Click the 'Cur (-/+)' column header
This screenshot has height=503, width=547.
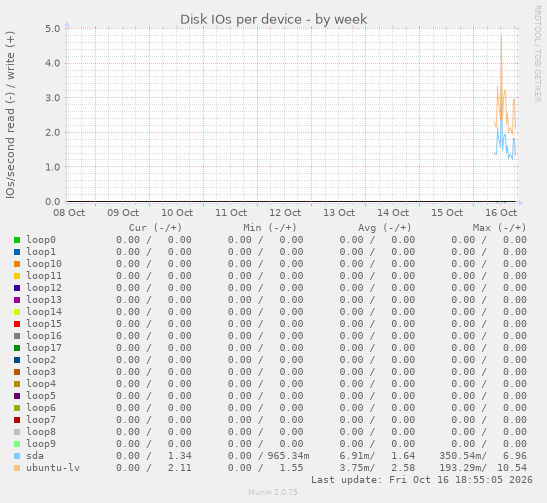(155, 228)
